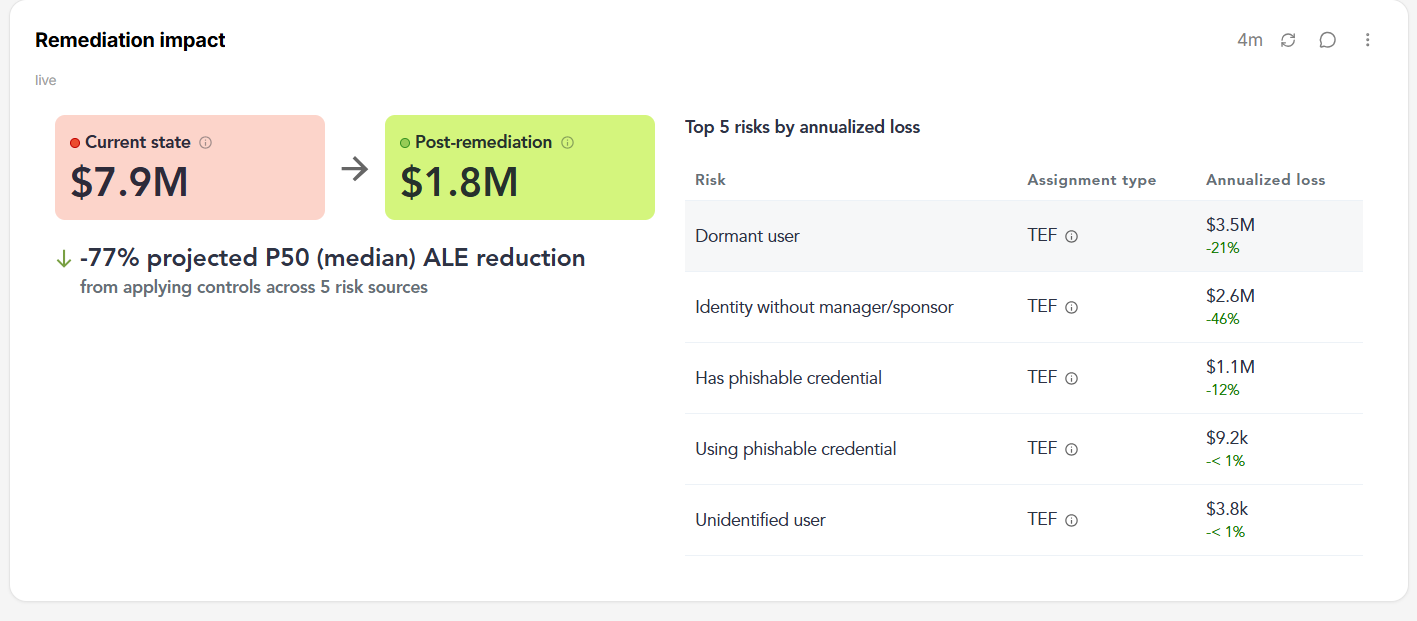This screenshot has width=1417, height=621.
Task: Click info icon next to Current state
Action: 206,143
